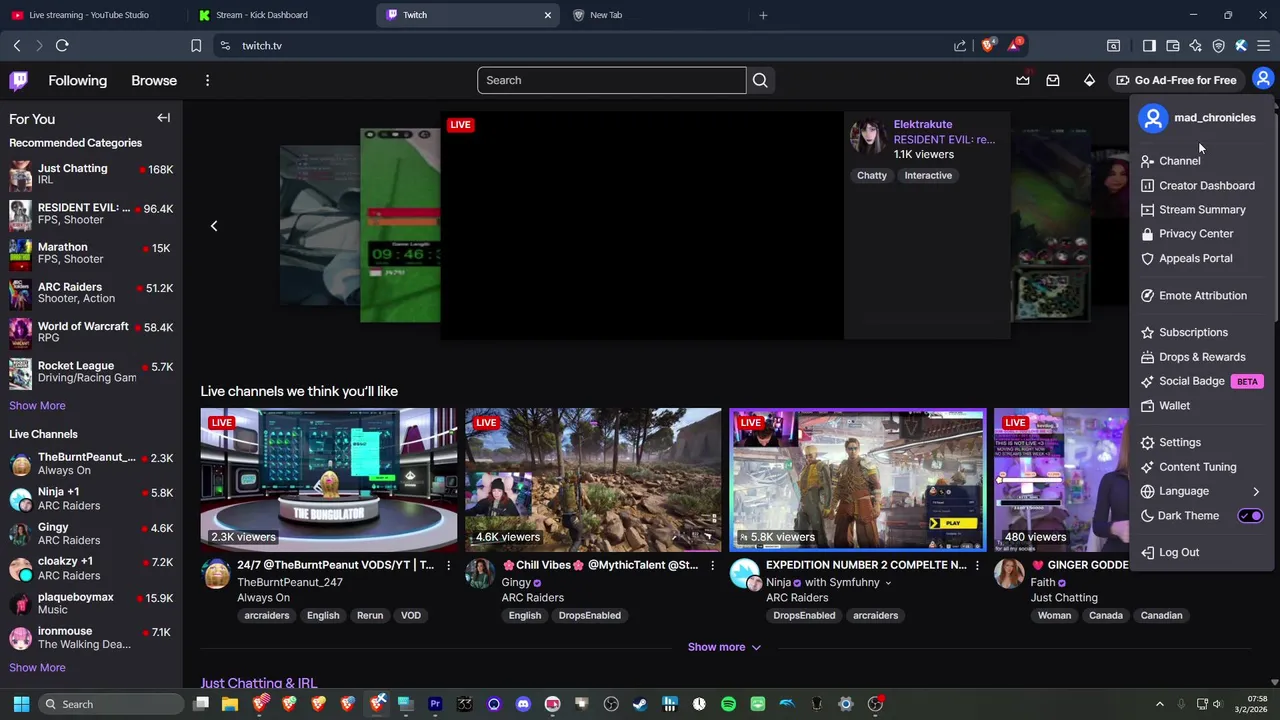Expand Show more live channels
The image size is (1280, 720).
tap(724, 647)
